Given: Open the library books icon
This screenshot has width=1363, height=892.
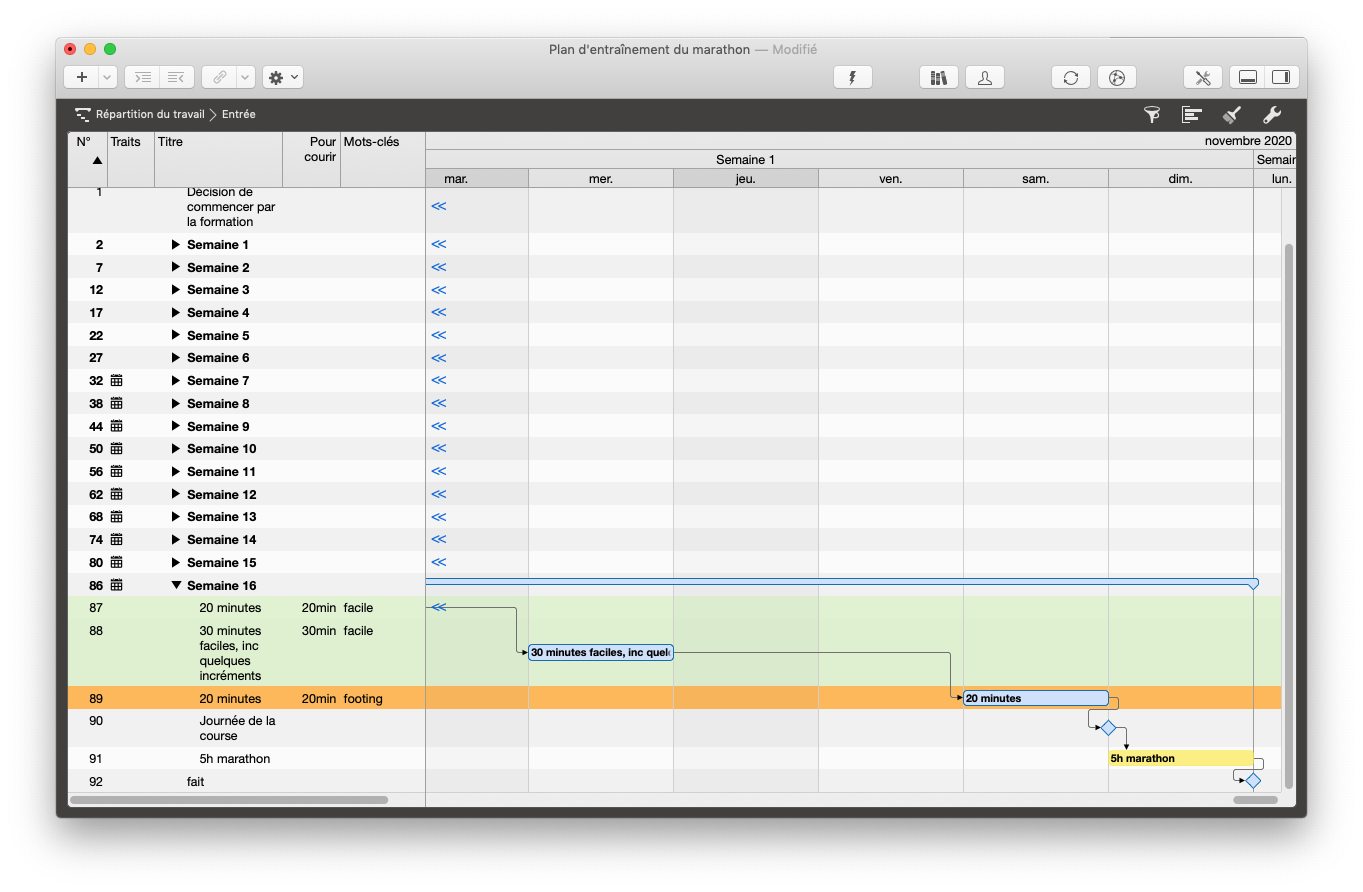Looking at the screenshot, I should tap(938, 77).
